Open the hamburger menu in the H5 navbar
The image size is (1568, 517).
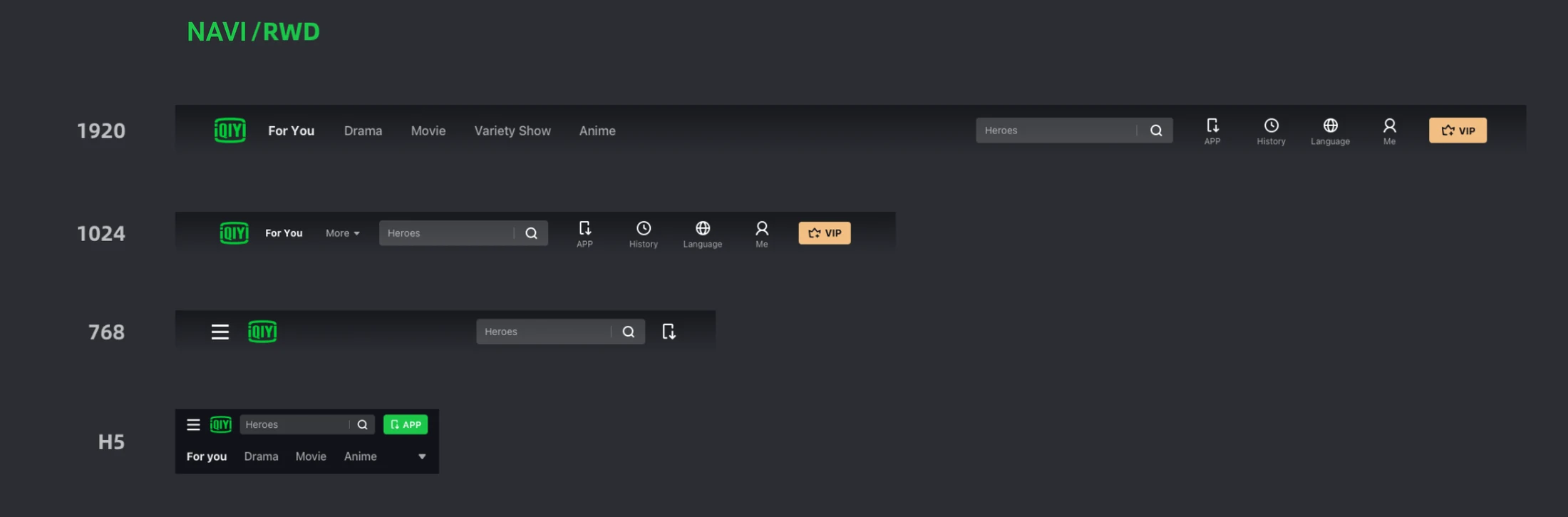coord(193,424)
